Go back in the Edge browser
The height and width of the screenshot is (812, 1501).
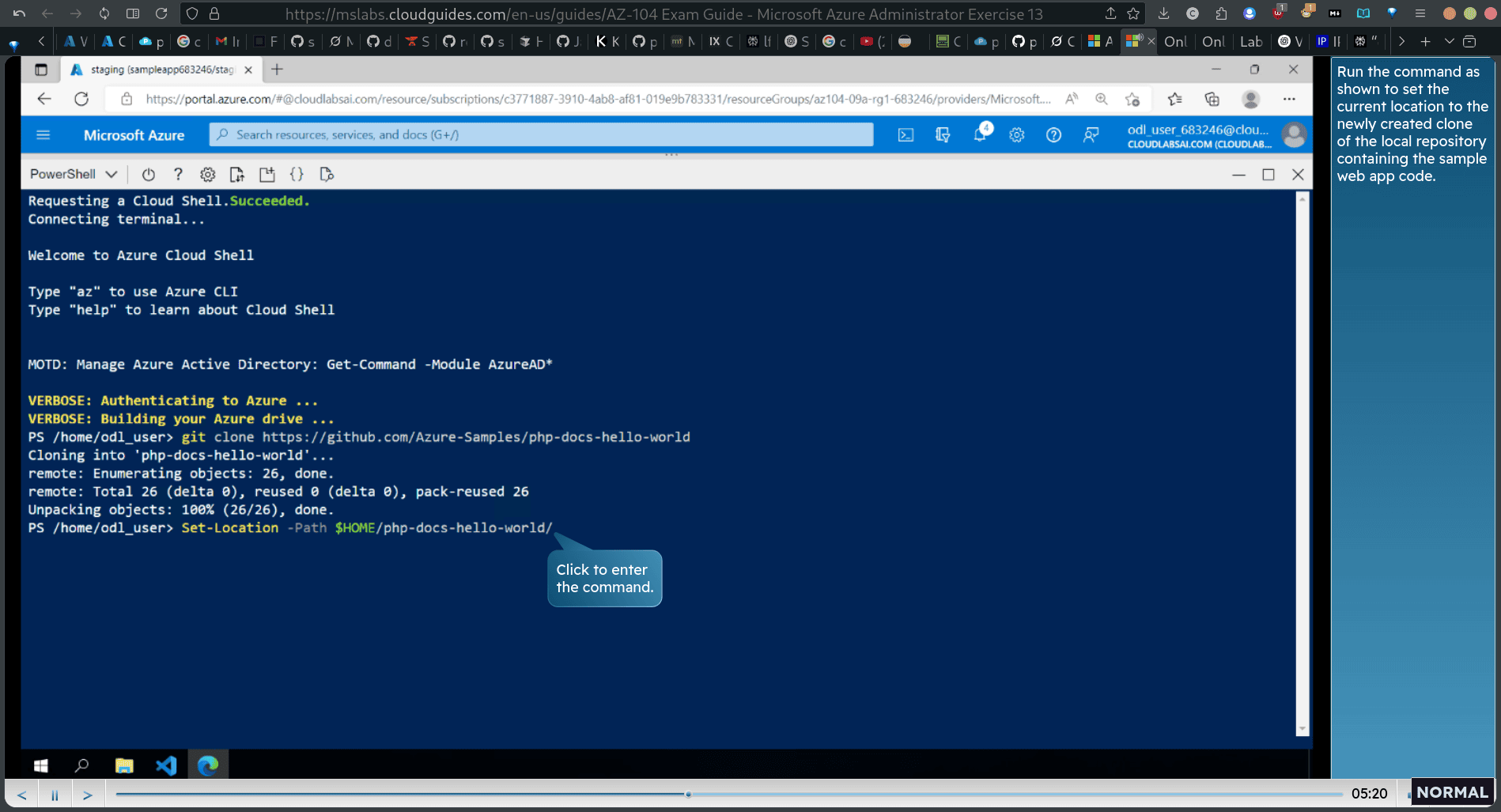pyautogui.click(x=44, y=99)
